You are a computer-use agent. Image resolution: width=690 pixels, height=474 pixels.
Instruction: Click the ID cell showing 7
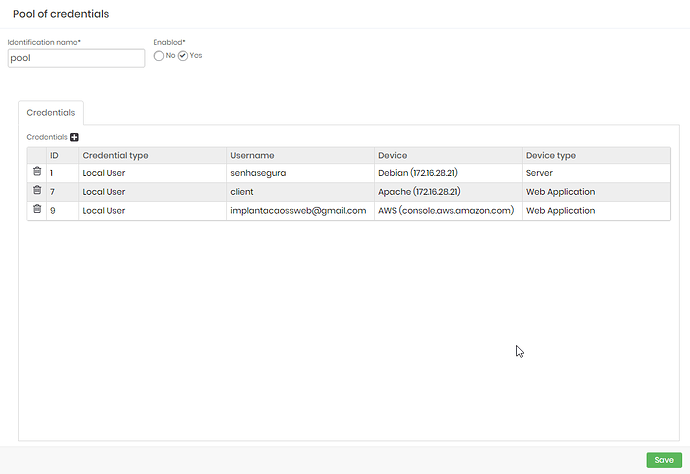click(x=62, y=192)
